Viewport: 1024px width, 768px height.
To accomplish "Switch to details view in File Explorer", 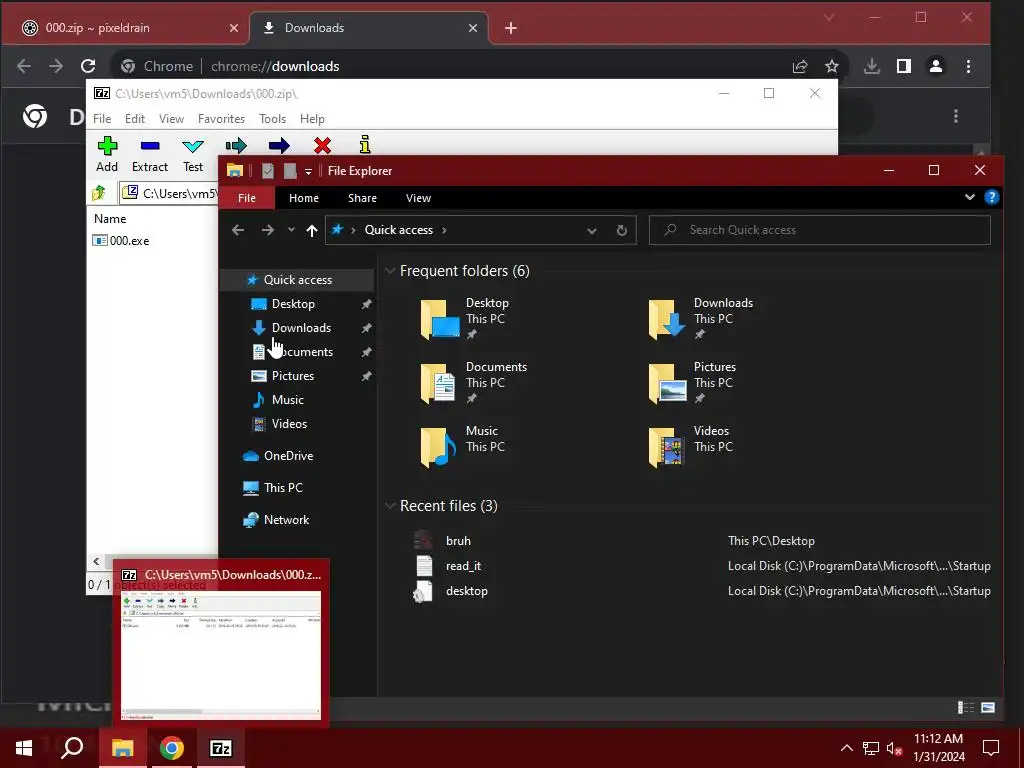I will pos(966,707).
